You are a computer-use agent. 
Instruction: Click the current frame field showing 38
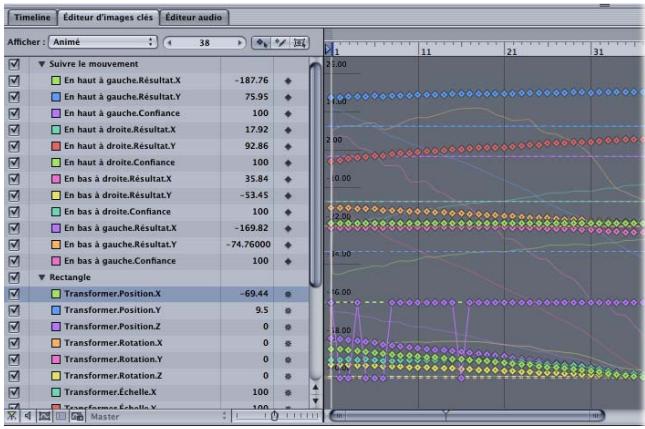pos(204,43)
